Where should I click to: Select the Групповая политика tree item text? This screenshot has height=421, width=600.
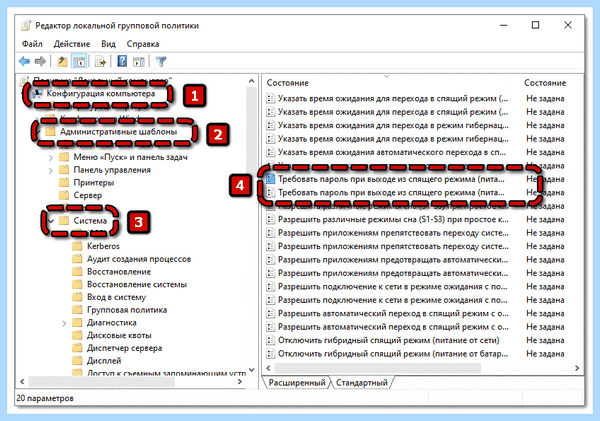coord(127,310)
